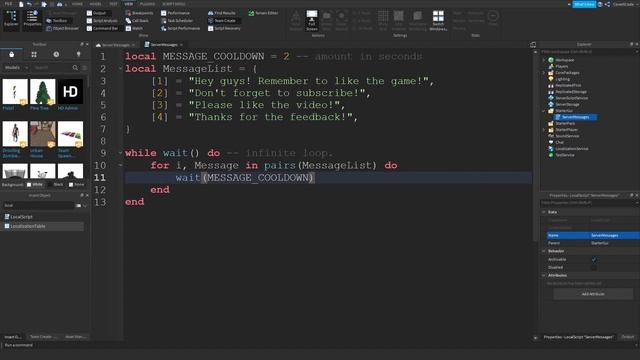
Task: Select ServerMessages script in Explorer
Action: click(576, 117)
